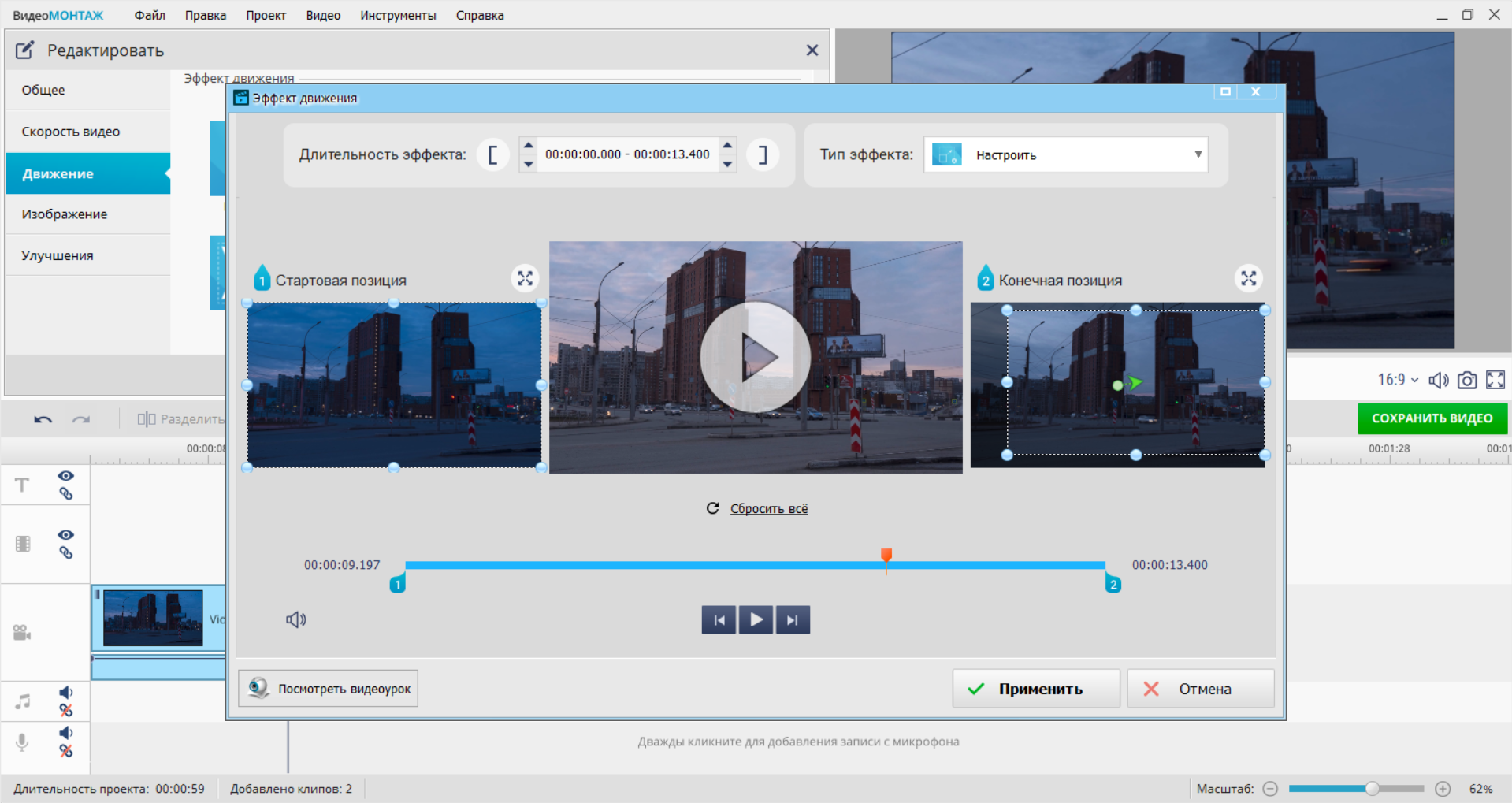Click the overlay track film icon
The height and width of the screenshot is (803, 1512).
[x=23, y=544]
